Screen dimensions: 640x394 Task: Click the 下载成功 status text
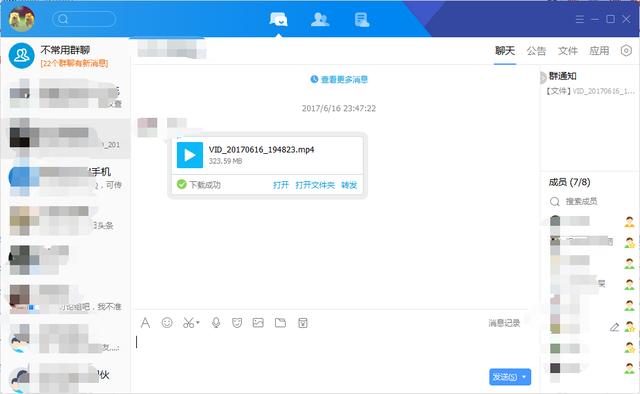click(x=204, y=185)
